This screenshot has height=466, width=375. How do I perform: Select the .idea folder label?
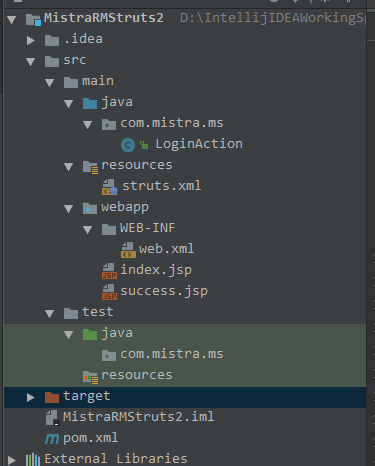pos(83,39)
